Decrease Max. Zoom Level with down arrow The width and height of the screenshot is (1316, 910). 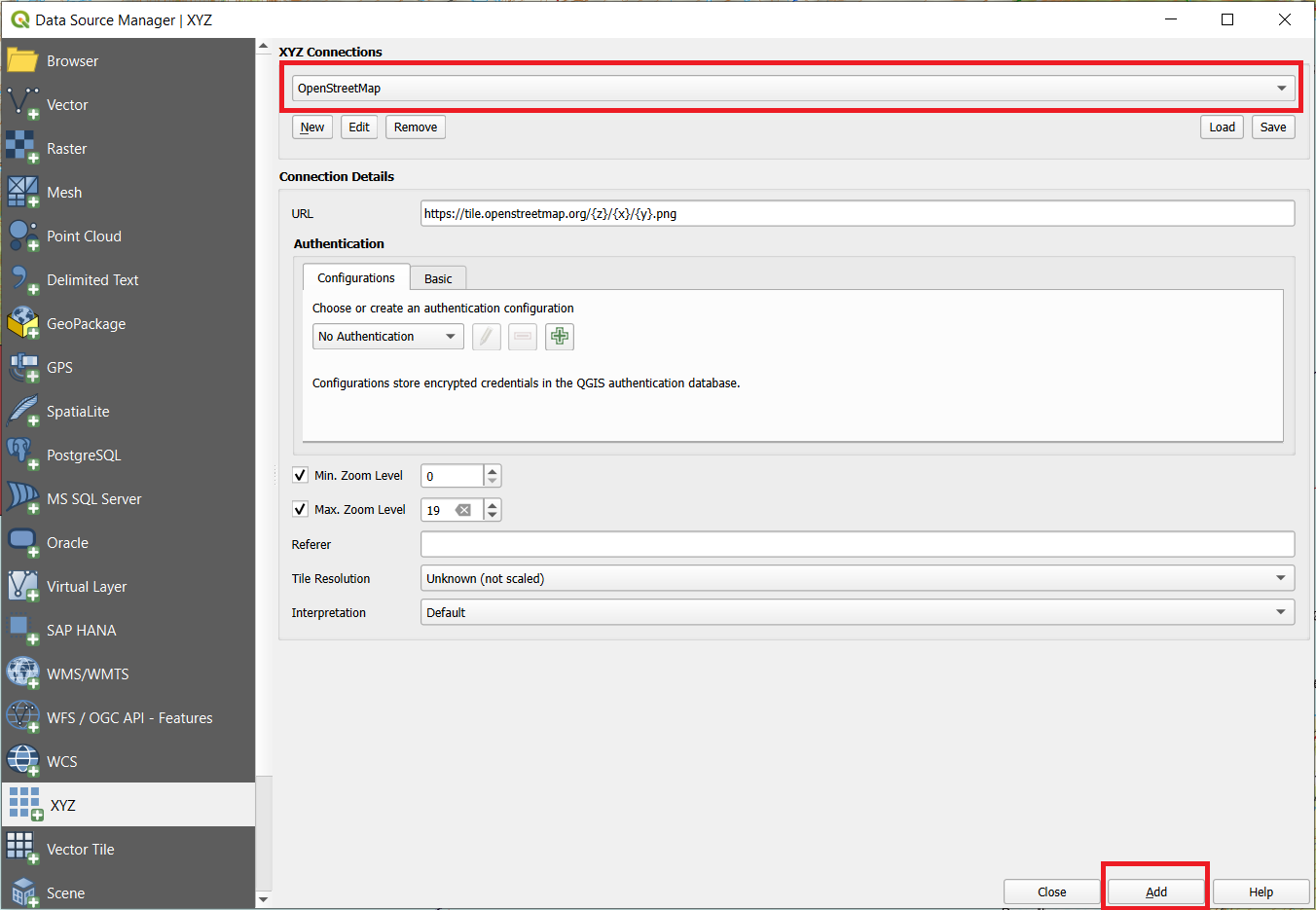[493, 515]
